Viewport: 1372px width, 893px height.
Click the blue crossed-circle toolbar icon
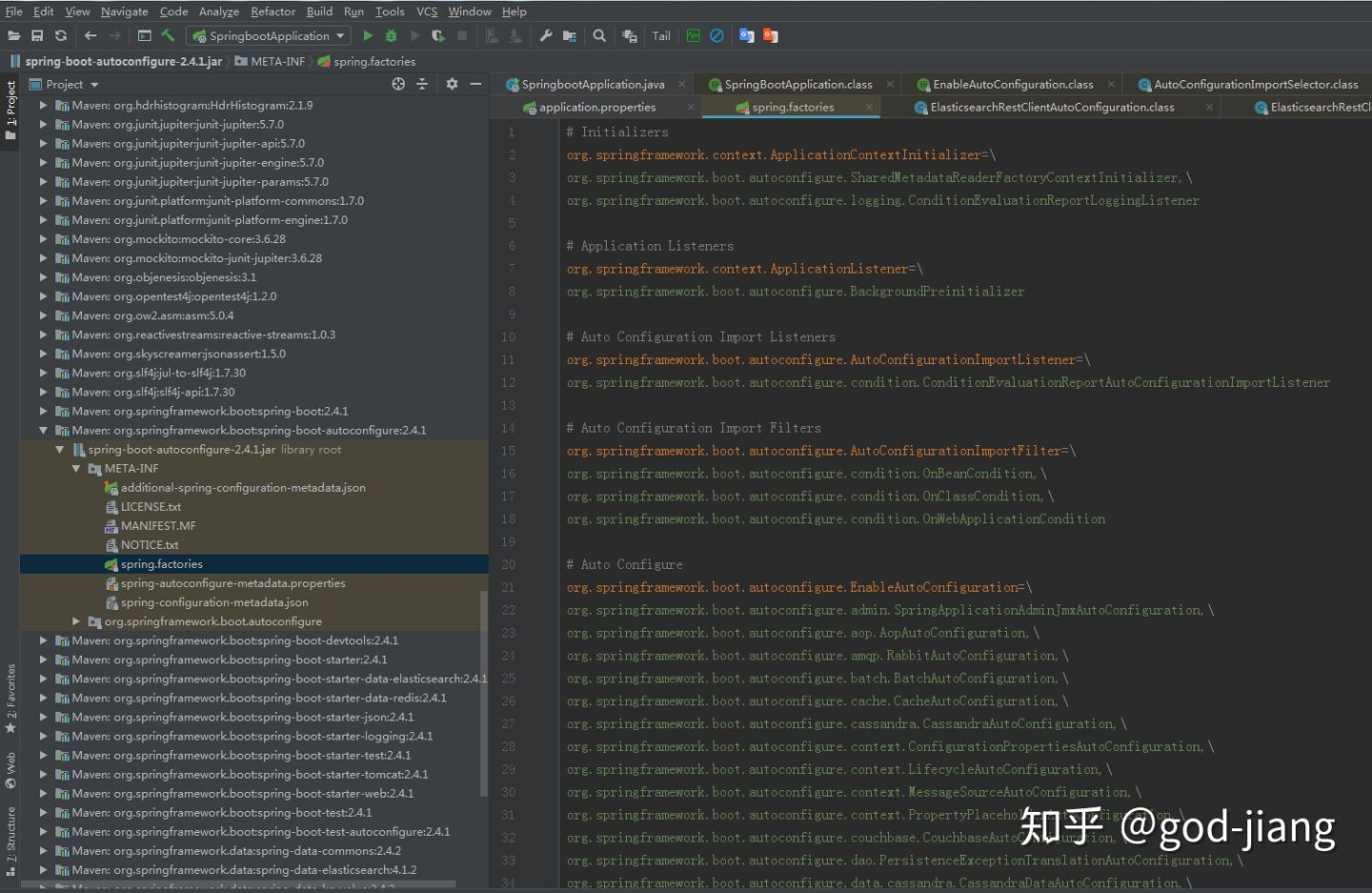click(717, 35)
